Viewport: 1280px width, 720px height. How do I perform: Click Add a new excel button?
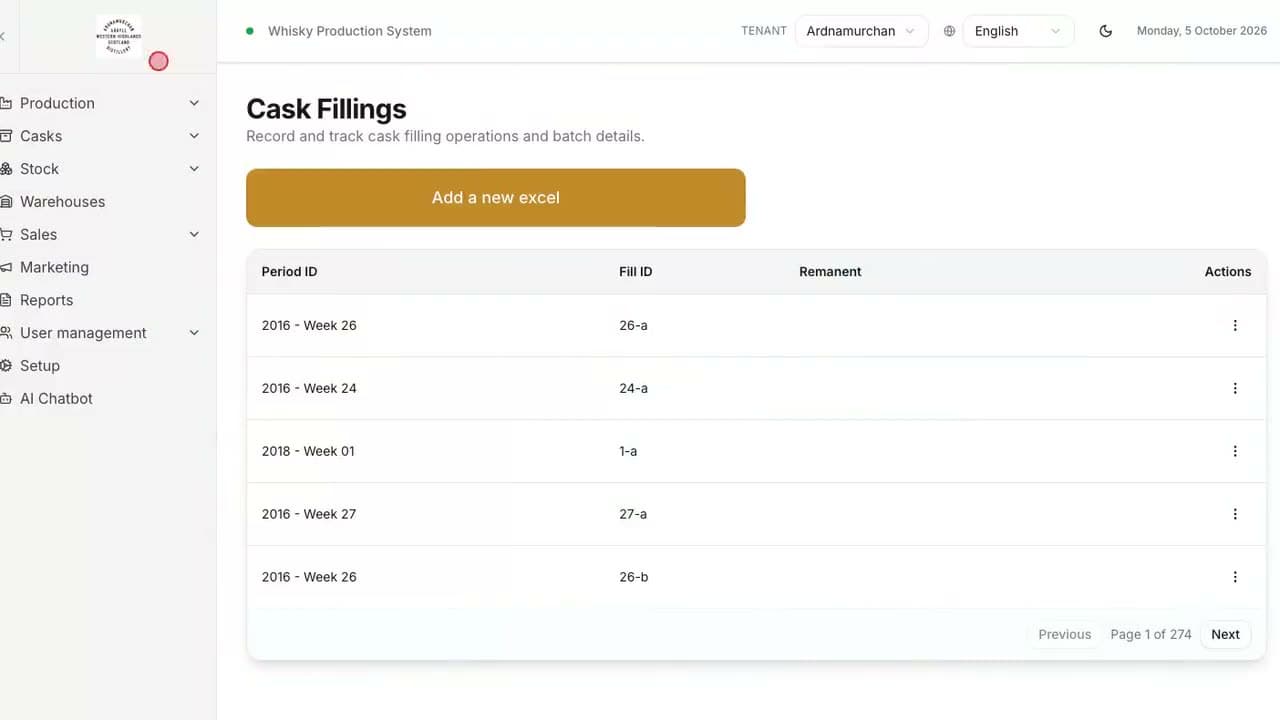point(496,198)
